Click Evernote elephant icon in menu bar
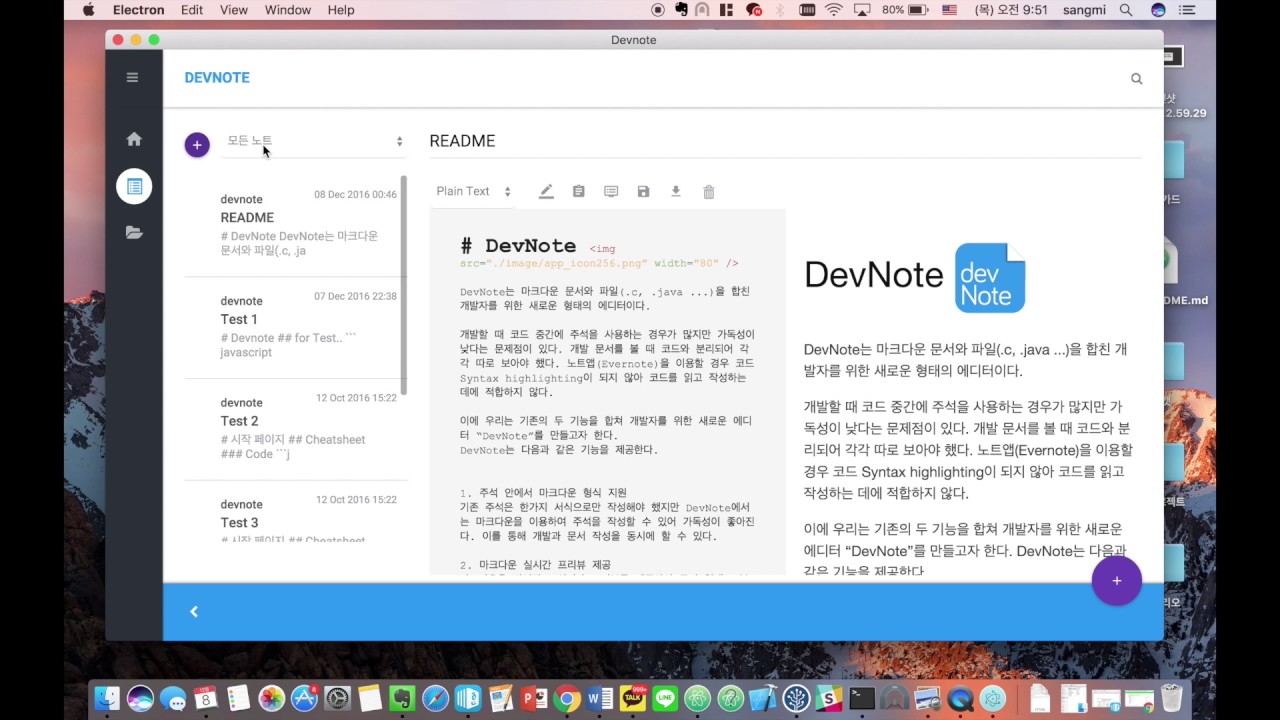Image resolution: width=1280 pixels, height=720 pixels. tap(682, 10)
